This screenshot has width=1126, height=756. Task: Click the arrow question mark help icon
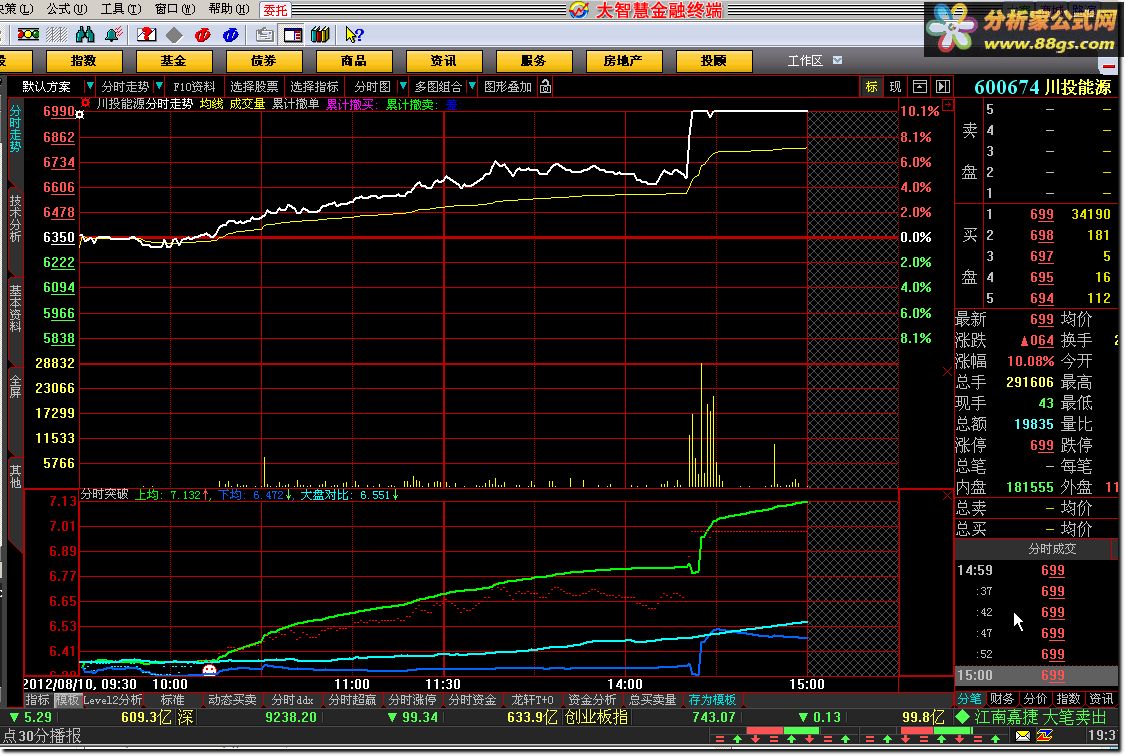pos(354,34)
